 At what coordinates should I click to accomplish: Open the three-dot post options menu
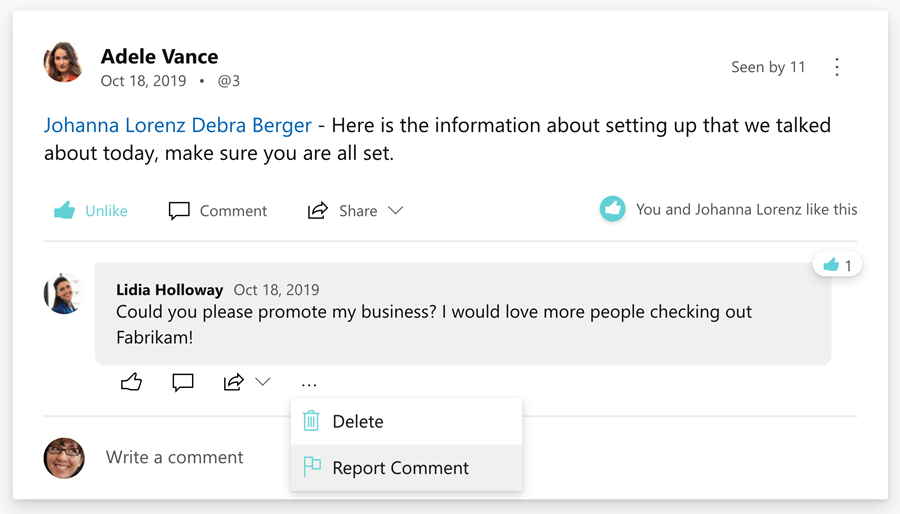[x=837, y=67]
